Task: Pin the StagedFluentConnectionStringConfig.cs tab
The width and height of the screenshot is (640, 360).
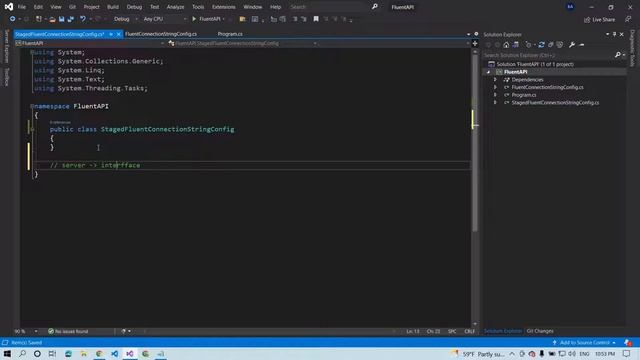Action: 111,34
